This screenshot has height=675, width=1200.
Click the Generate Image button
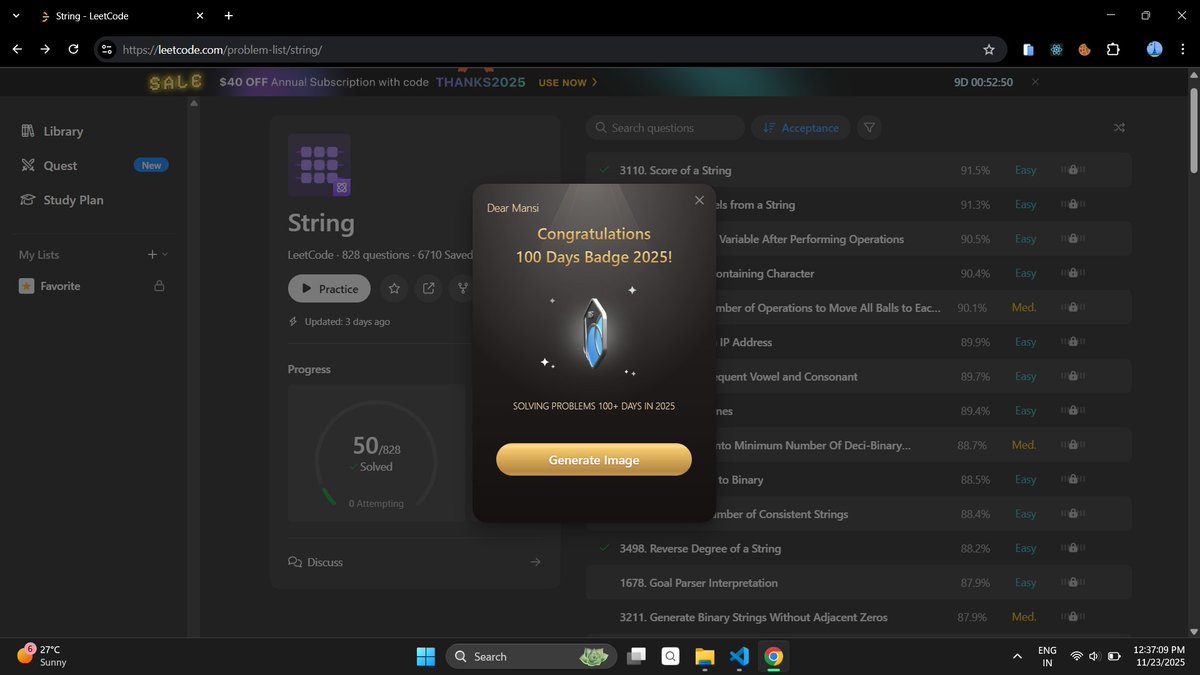[x=594, y=460]
